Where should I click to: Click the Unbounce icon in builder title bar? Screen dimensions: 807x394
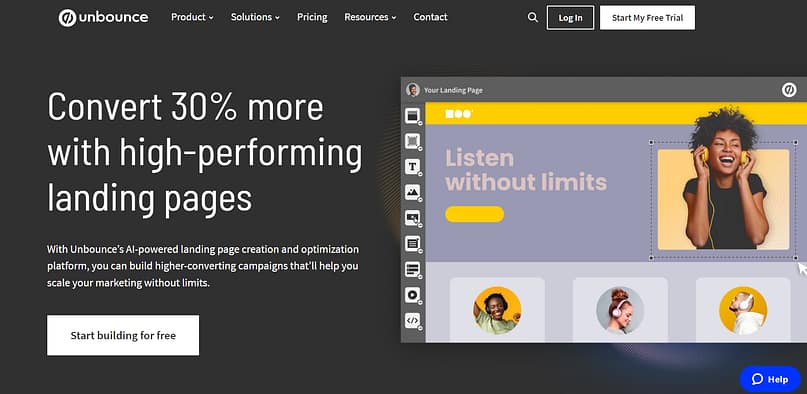(x=789, y=90)
